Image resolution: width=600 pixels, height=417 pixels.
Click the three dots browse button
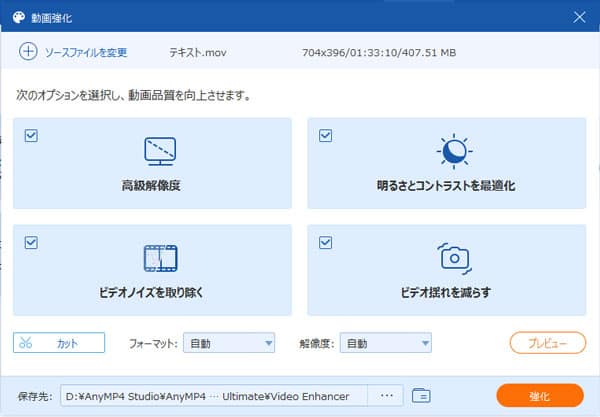click(x=386, y=396)
